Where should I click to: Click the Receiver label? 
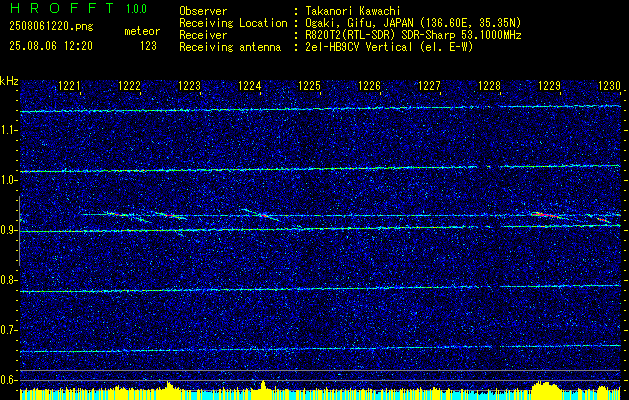click(203, 35)
